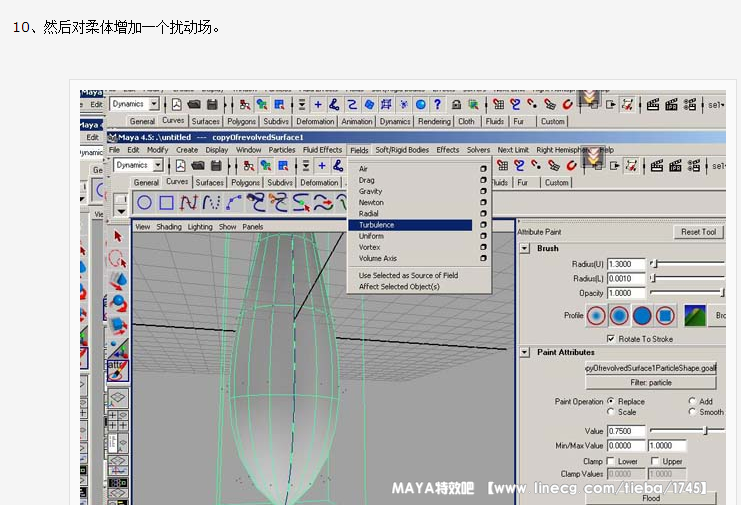Click the square curve shelf icon
Viewport: 741px width, 505px height.
(x=166, y=203)
